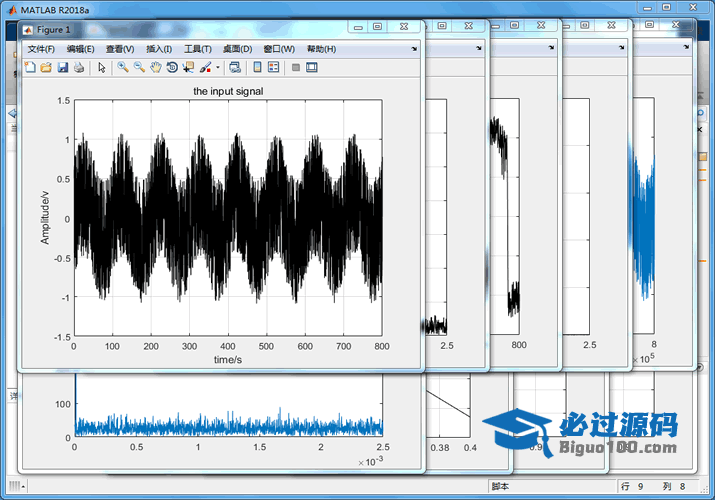Viewport: 715px width, 500px height.
Task: Insert Legend using toolbar icon
Action: pyautogui.click(x=274, y=67)
